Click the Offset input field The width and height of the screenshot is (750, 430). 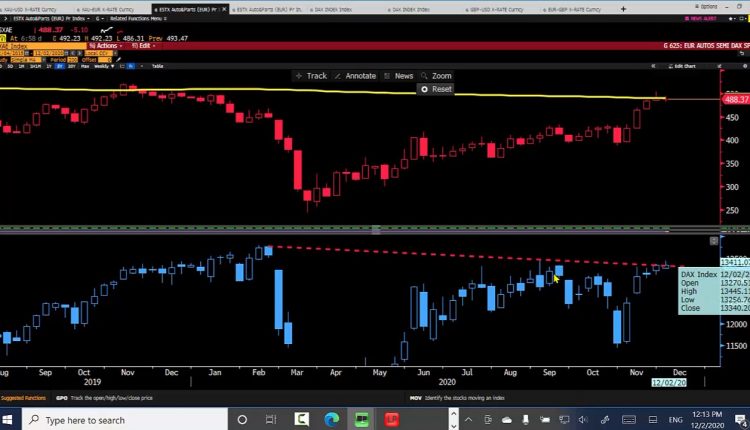click(x=104, y=60)
